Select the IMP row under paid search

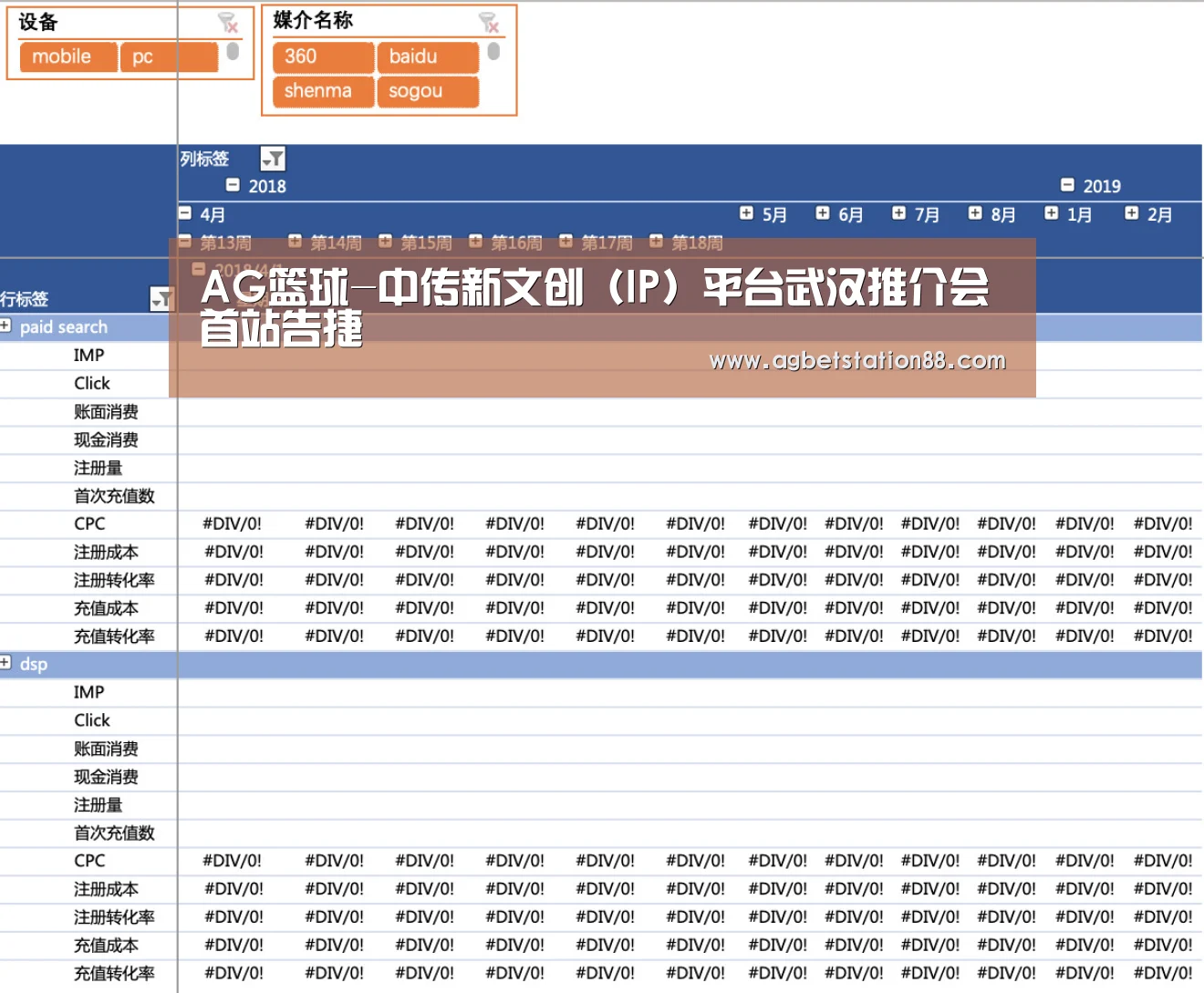pos(88,356)
